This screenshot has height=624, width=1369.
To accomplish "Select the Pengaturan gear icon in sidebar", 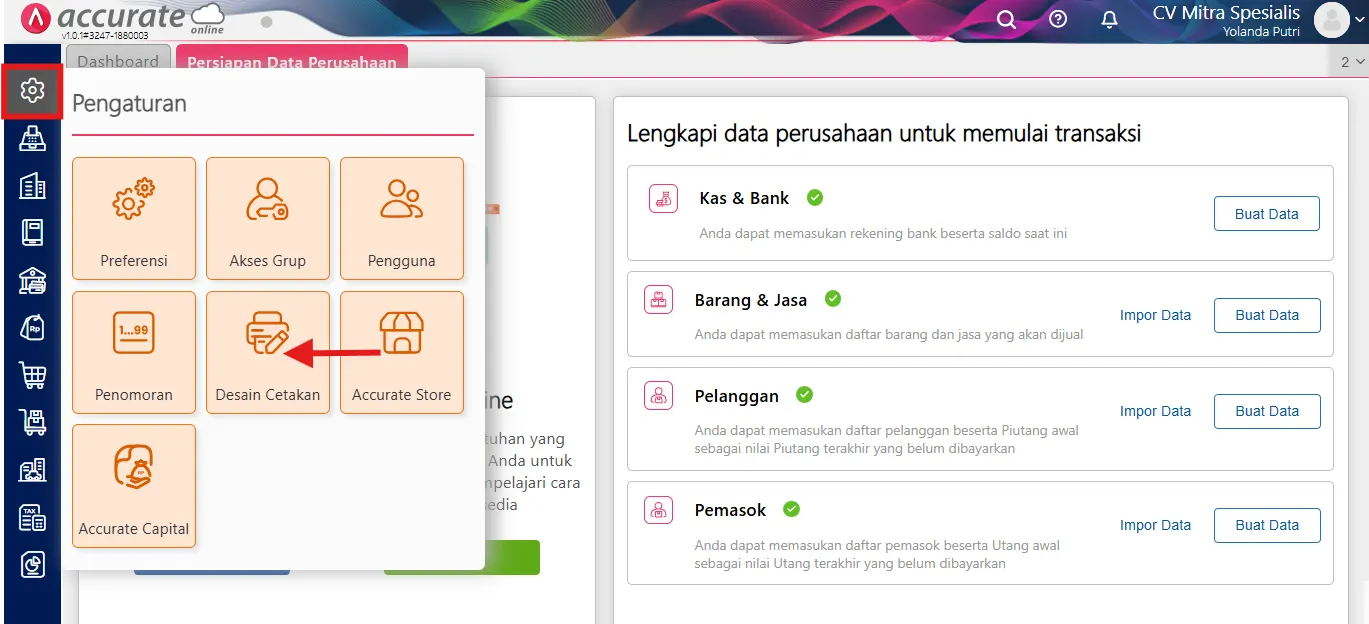I will [x=32, y=90].
